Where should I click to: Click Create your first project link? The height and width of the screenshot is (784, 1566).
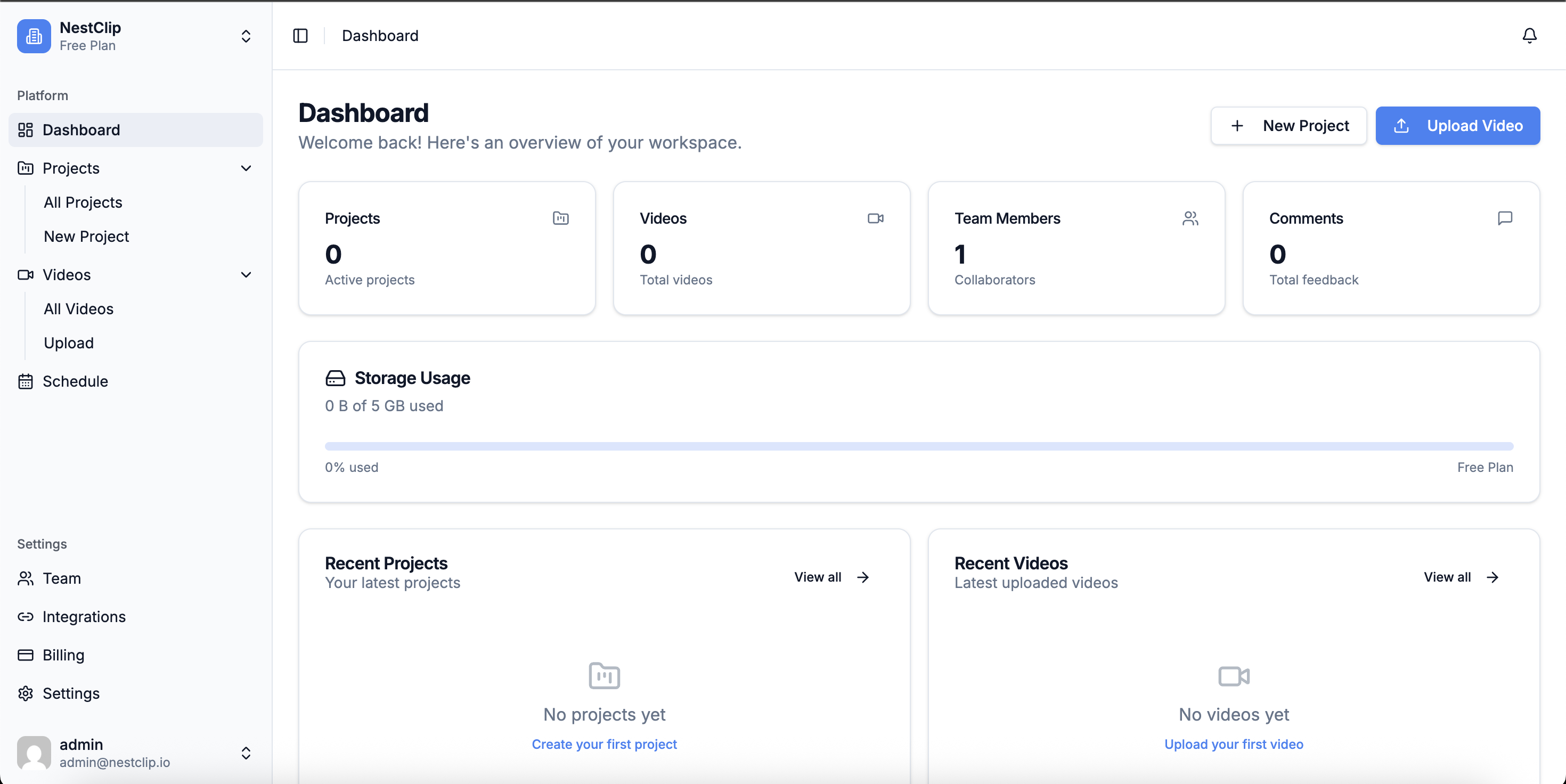(x=603, y=744)
